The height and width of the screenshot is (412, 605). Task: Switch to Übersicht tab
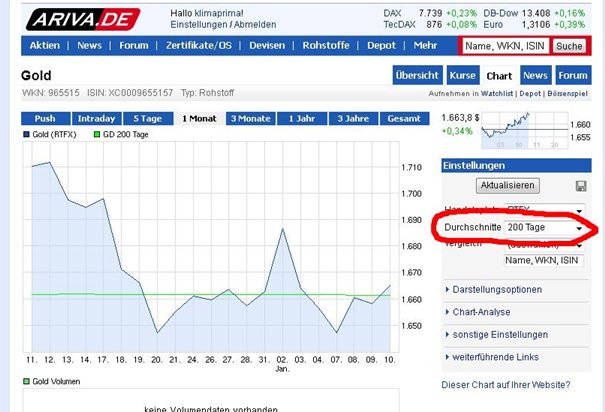pos(417,75)
